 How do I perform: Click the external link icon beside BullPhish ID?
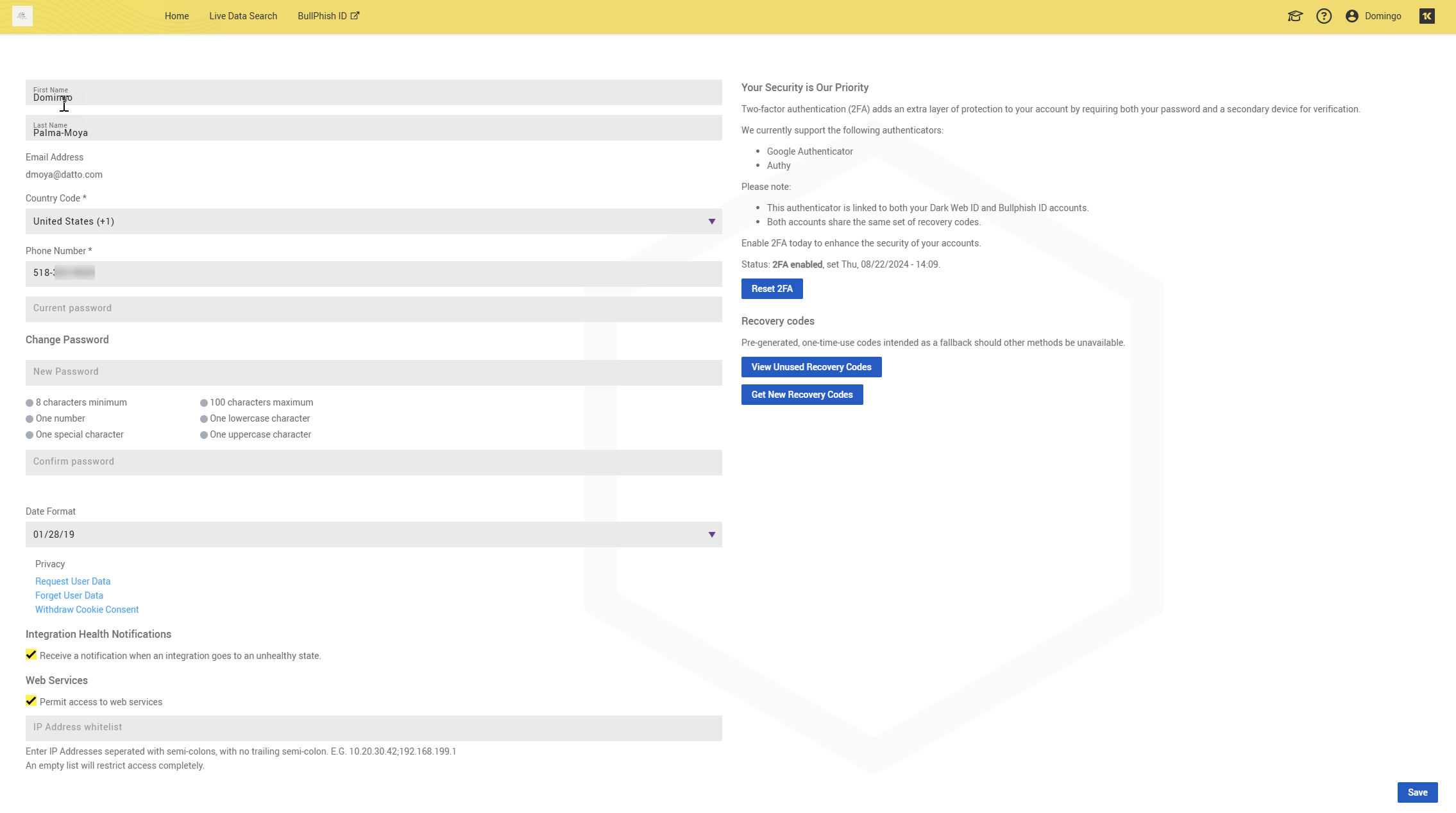(x=355, y=16)
